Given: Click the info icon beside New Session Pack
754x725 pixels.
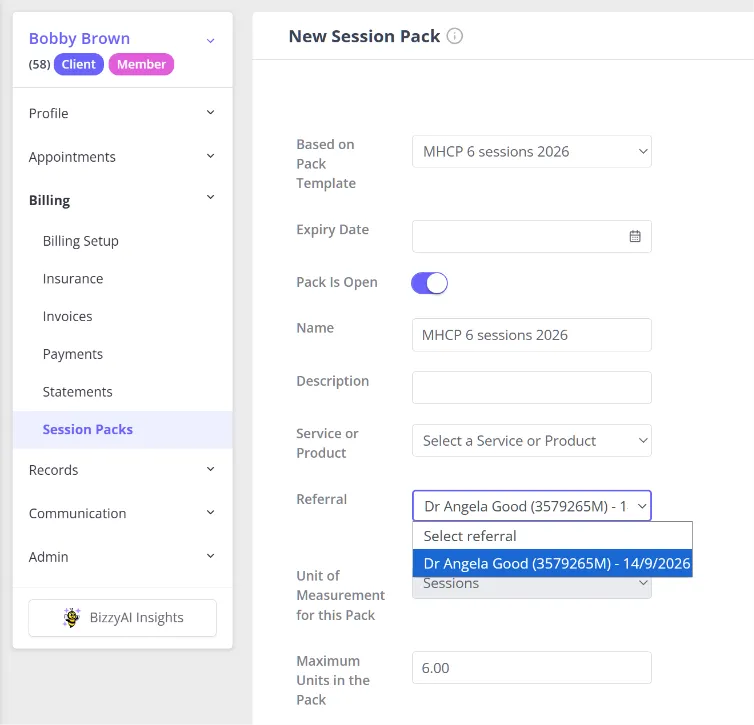Looking at the screenshot, I should tap(454, 36).
